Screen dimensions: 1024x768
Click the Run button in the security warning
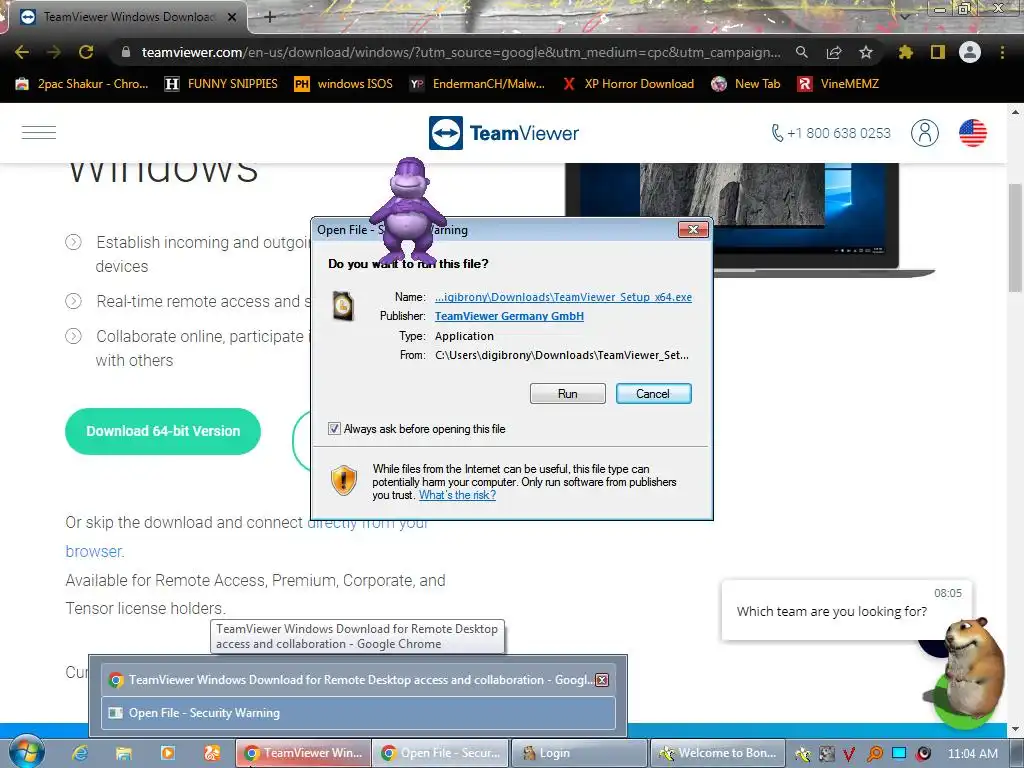(x=568, y=394)
